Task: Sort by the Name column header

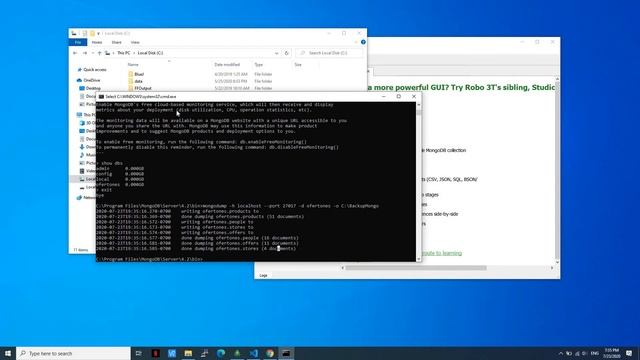Action: 133,64
